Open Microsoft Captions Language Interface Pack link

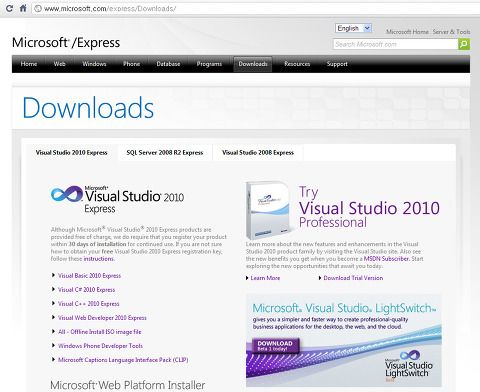pyautogui.click(x=123, y=360)
